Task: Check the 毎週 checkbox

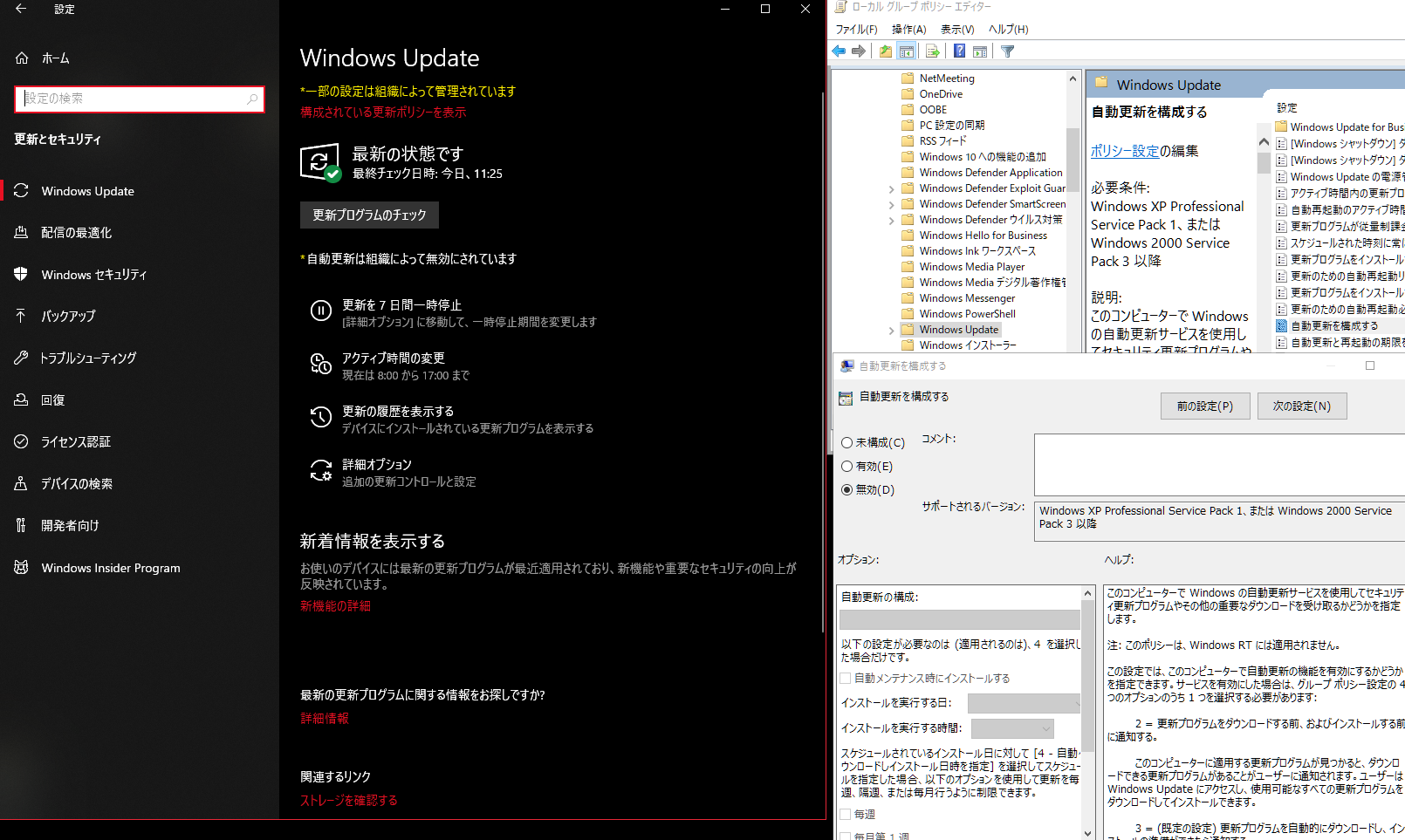Action: 846,815
